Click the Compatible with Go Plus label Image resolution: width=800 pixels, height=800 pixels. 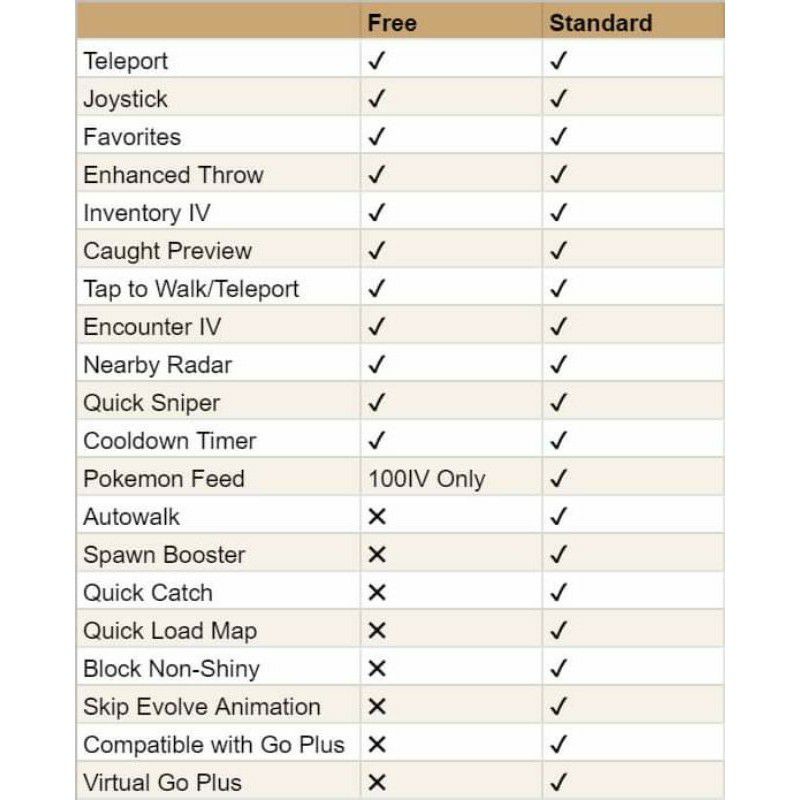click(x=214, y=745)
